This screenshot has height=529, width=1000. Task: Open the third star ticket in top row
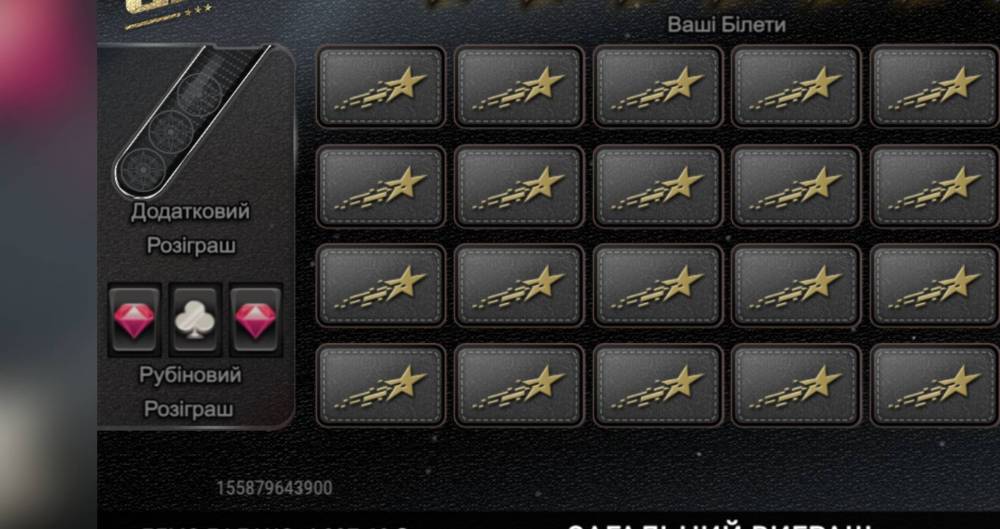point(658,87)
